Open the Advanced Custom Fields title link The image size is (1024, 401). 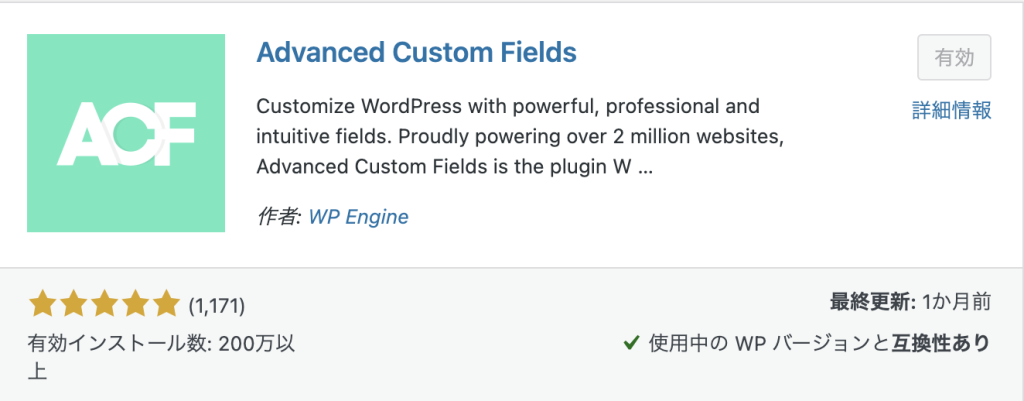tap(417, 52)
